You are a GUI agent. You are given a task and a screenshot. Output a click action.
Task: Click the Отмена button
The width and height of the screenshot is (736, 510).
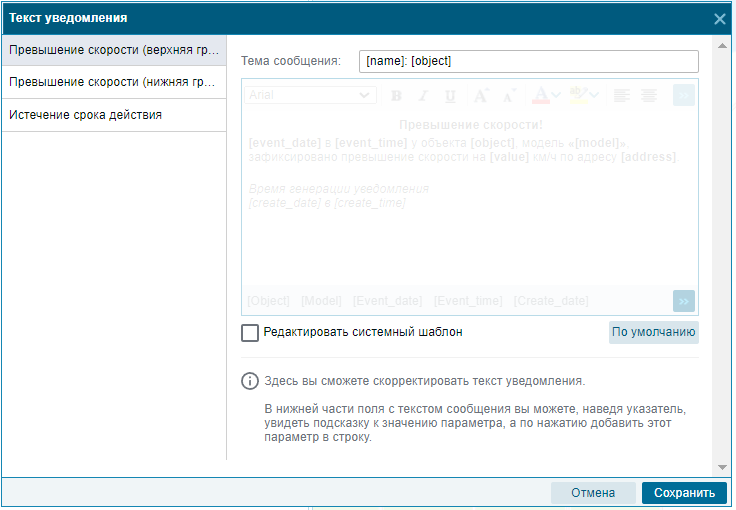(x=593, y=493)
